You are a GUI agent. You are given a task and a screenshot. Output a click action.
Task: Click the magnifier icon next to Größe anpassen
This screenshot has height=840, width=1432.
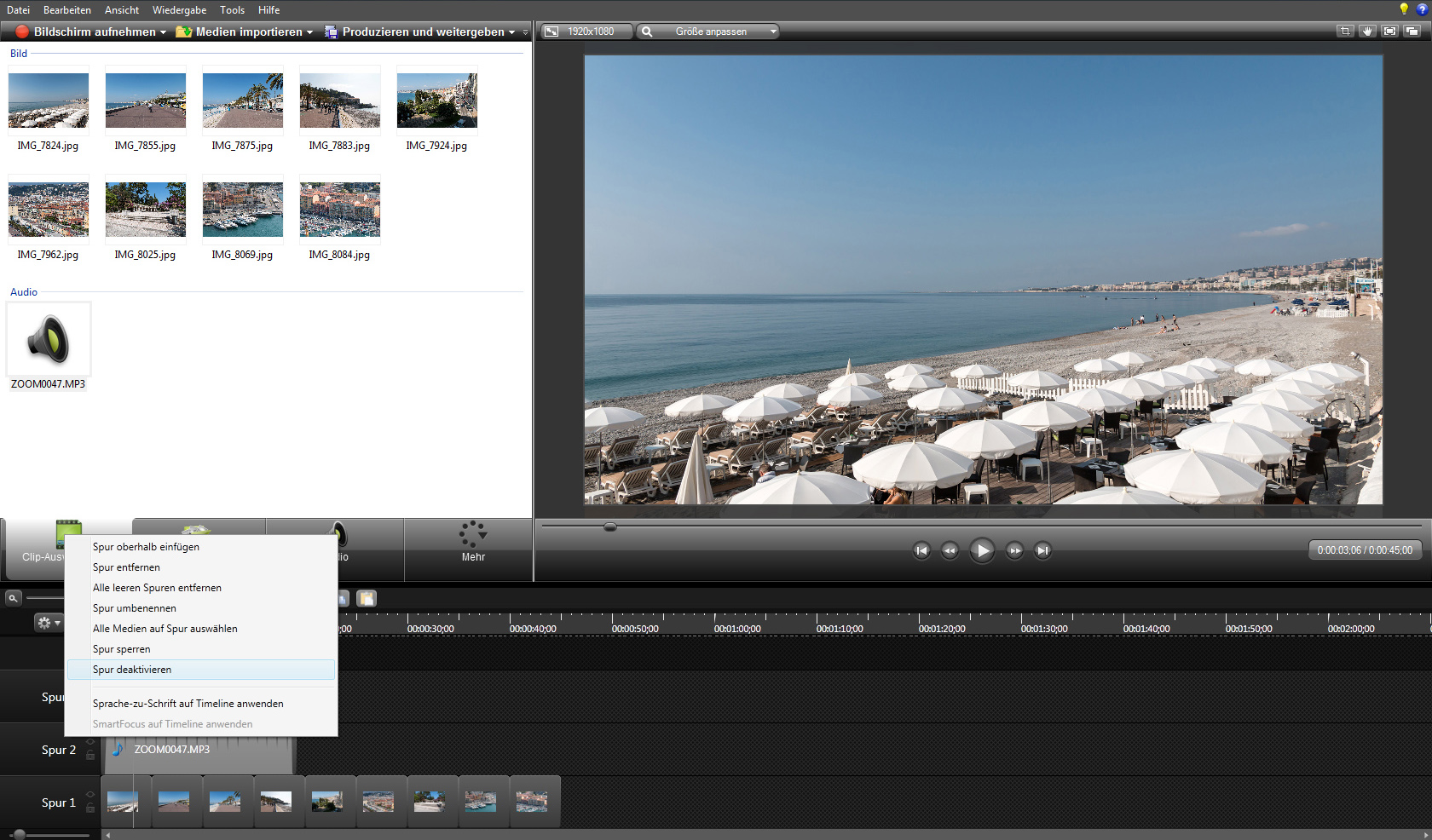tap(647, 32)
